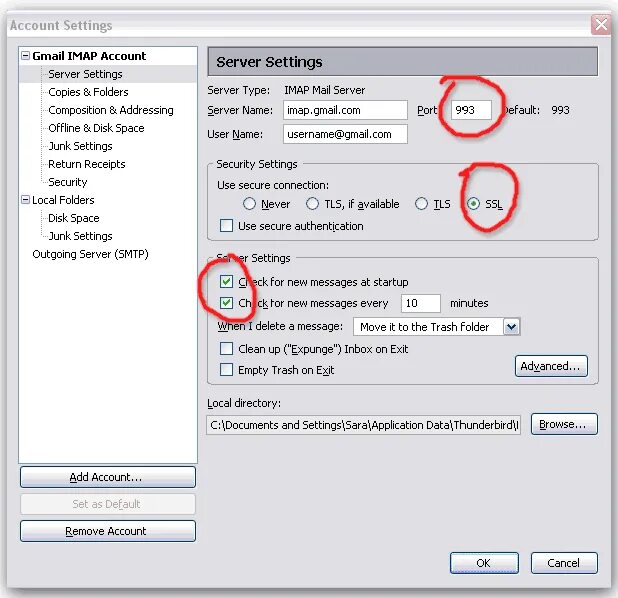Open Junk Settings under Local Folders
The width and height of the screenshot is (618, 598).
click(80, 236)
